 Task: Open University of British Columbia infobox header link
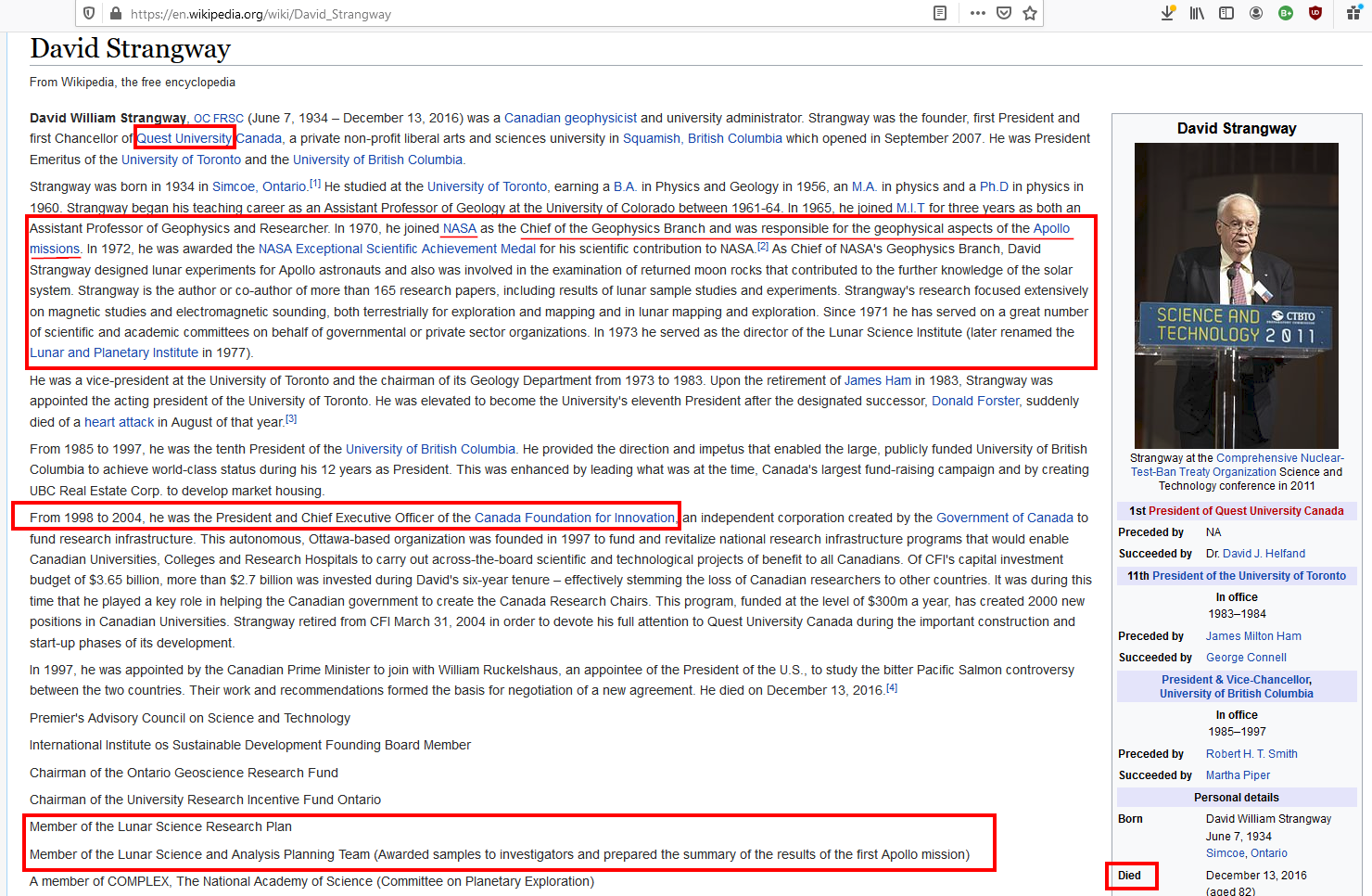1237,694
